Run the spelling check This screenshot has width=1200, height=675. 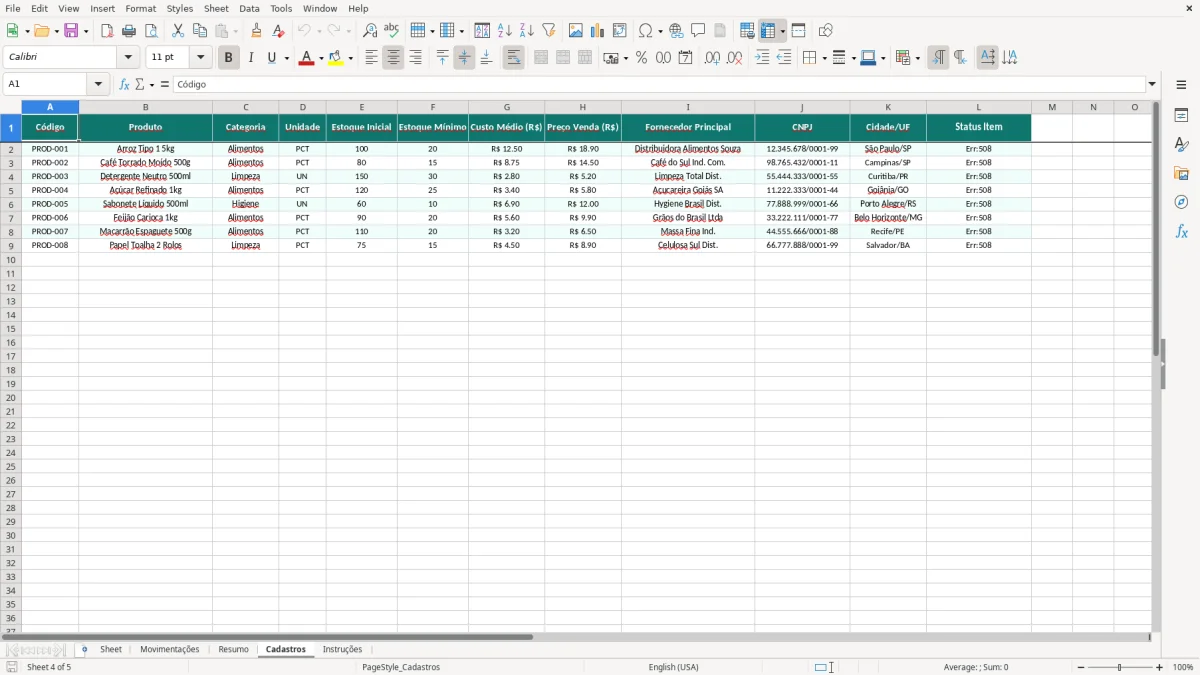(x=392, y=31)
